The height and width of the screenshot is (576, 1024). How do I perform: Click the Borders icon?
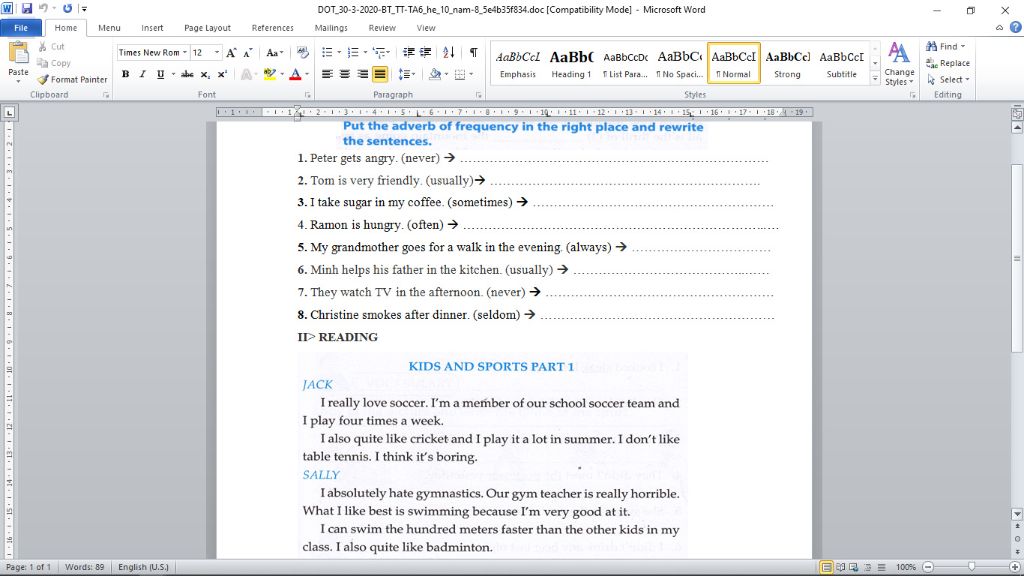[x=460, y=74]
